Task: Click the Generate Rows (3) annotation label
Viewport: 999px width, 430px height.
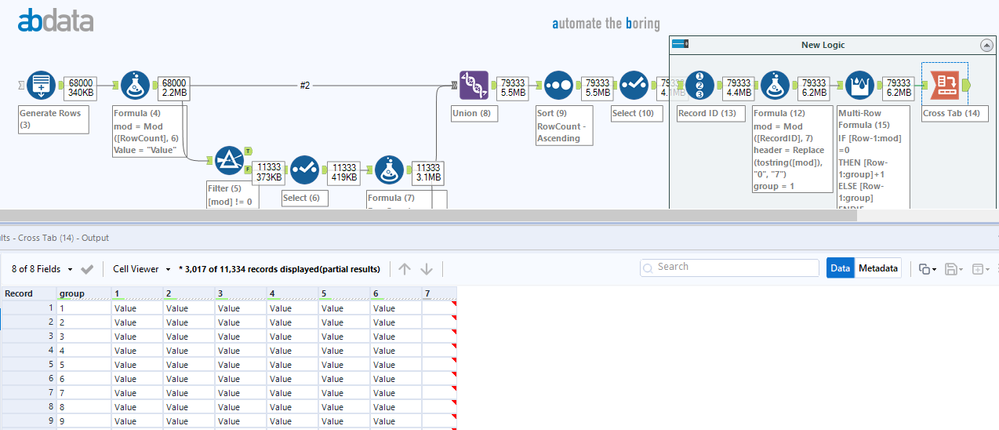Action: pyautogui.click(x=54, y=118)
